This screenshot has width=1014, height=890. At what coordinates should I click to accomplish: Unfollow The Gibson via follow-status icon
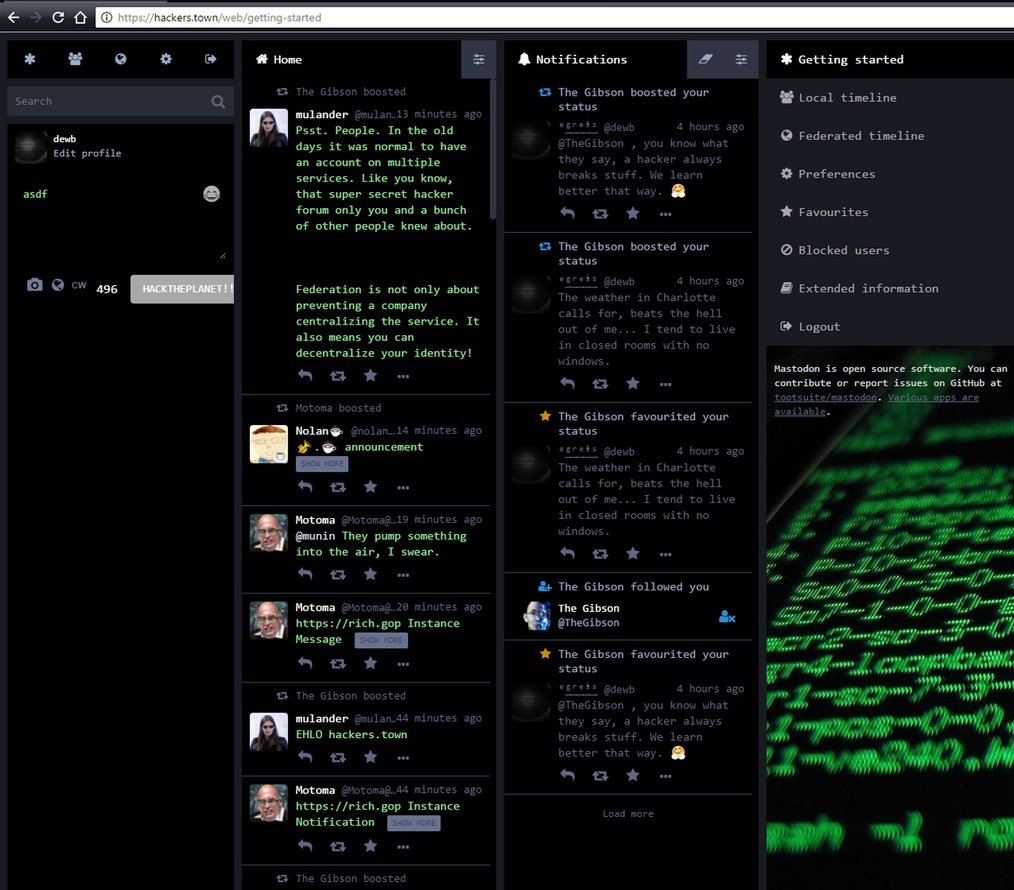[x=727, y=616]
